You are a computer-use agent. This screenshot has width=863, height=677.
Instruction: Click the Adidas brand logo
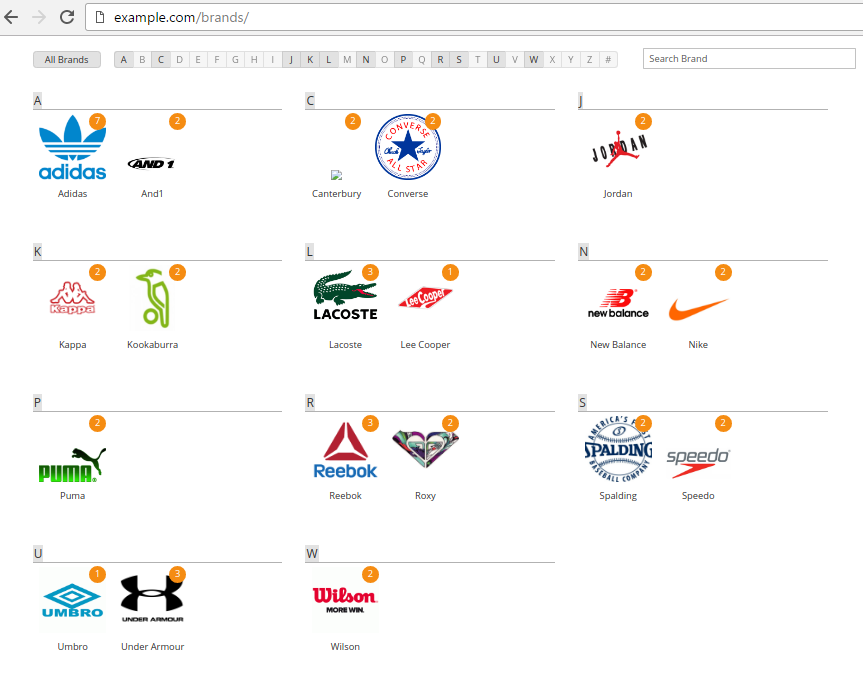point(72,148)
